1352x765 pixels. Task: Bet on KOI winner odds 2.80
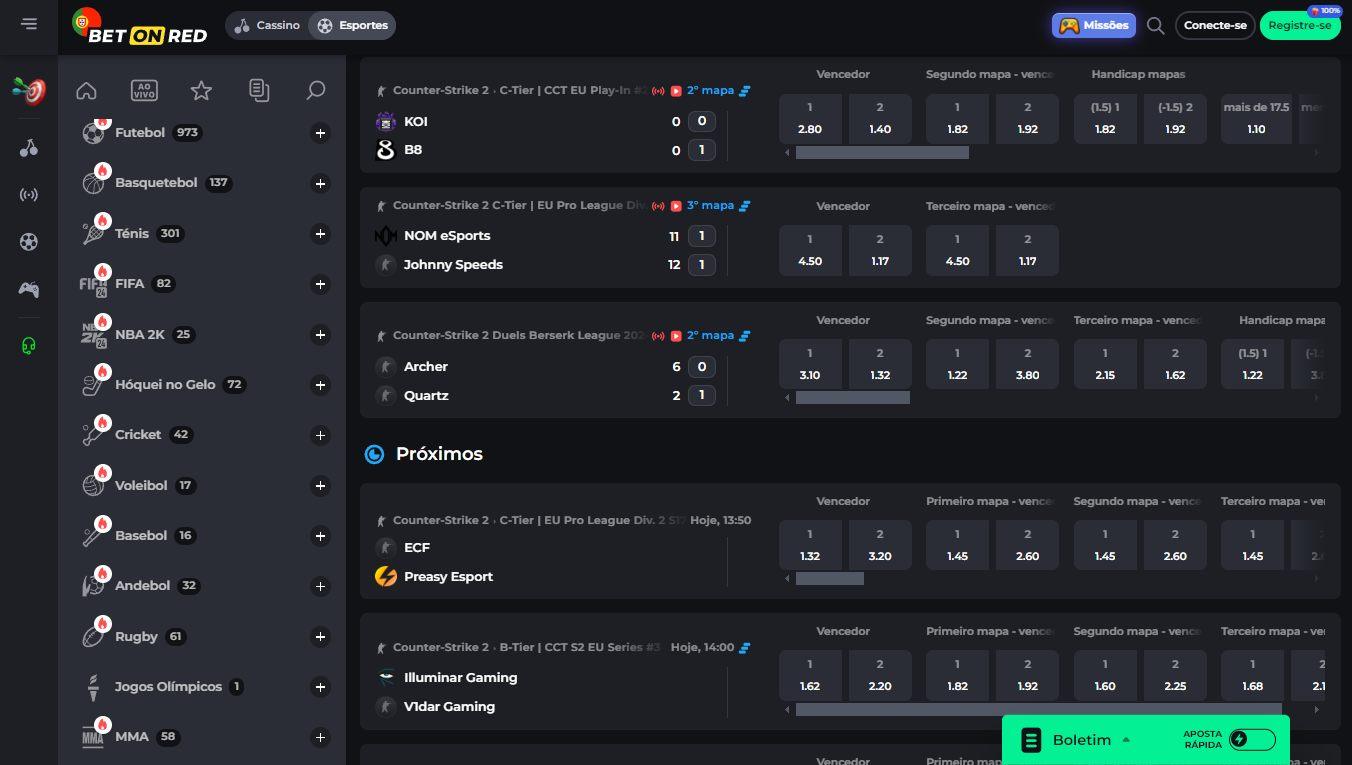[x=810, y=119]
